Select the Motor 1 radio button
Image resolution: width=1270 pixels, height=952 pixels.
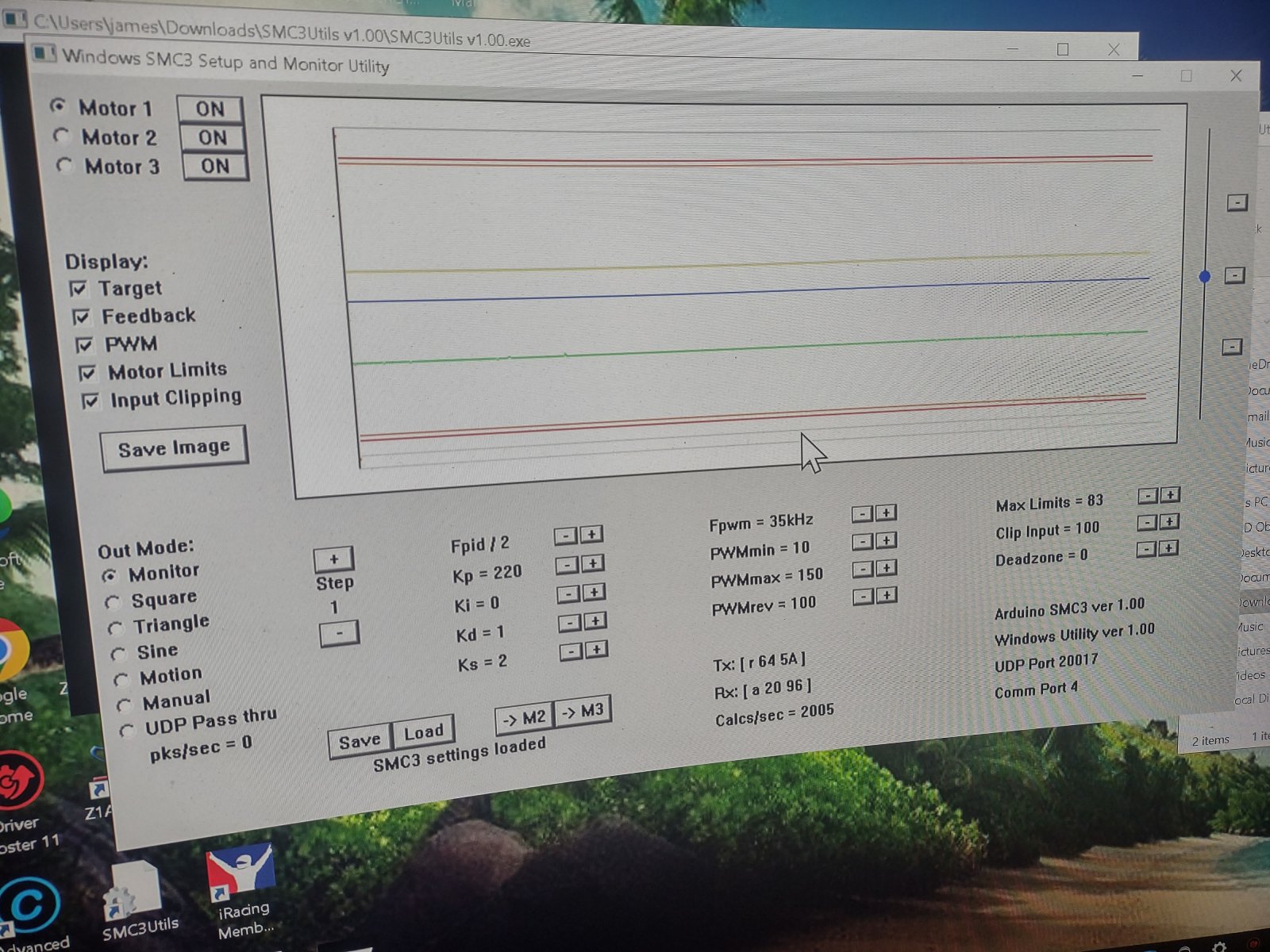[58, 106]
